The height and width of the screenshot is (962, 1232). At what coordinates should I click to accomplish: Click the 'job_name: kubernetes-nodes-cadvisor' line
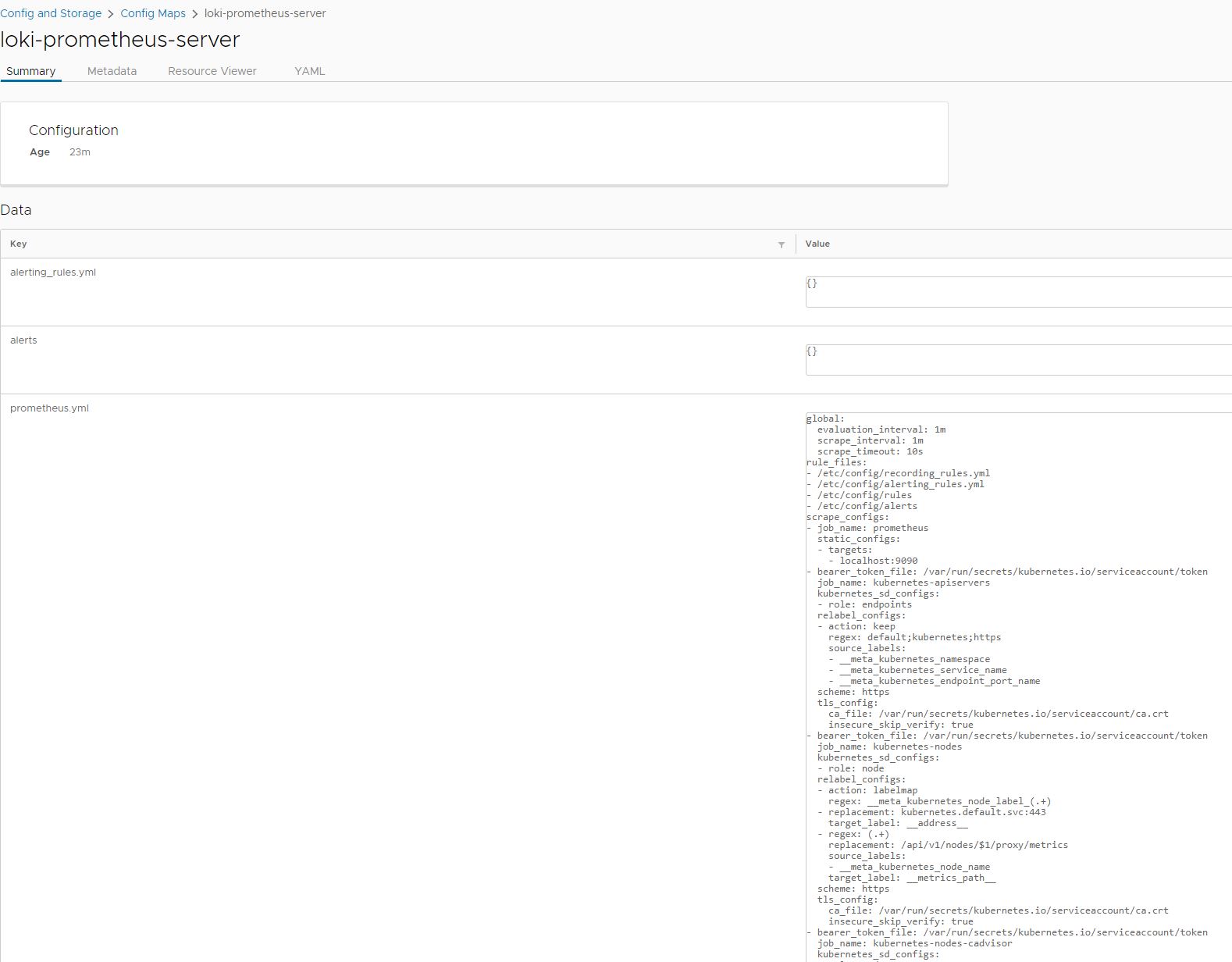point(914,943)
